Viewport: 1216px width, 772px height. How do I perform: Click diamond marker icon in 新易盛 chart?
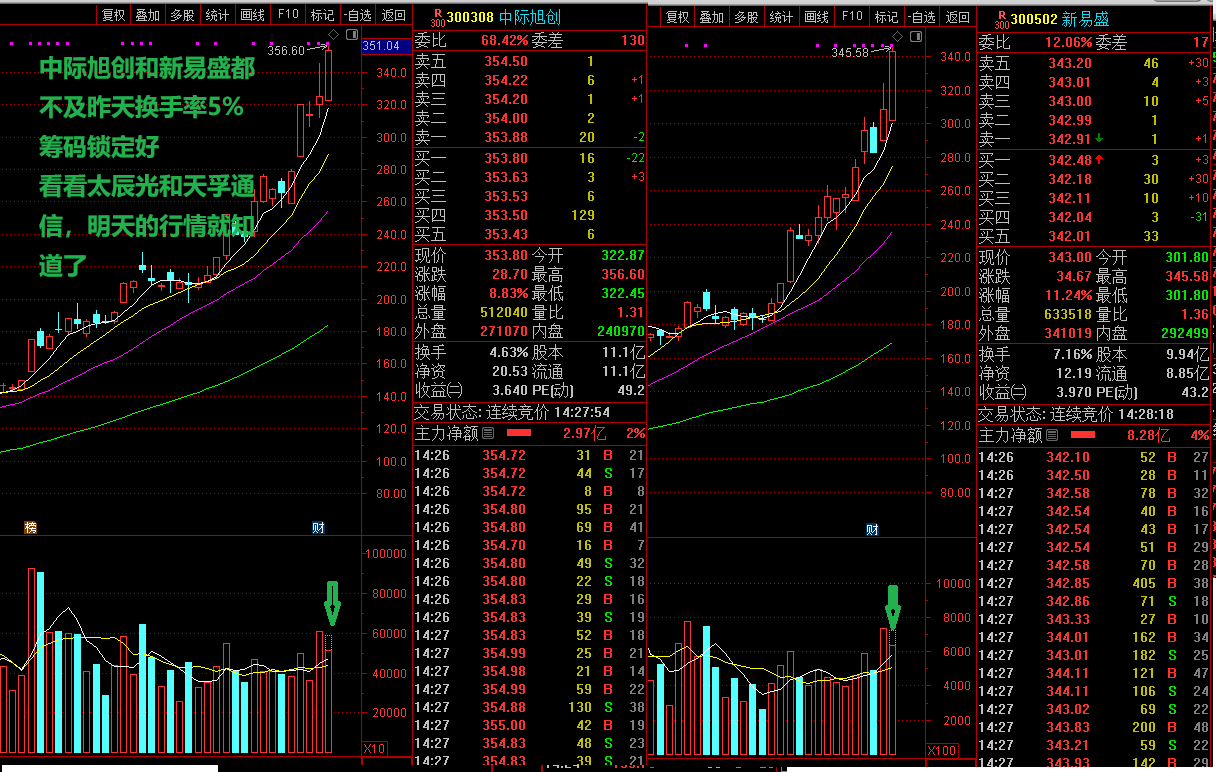(x=897, y=37)
